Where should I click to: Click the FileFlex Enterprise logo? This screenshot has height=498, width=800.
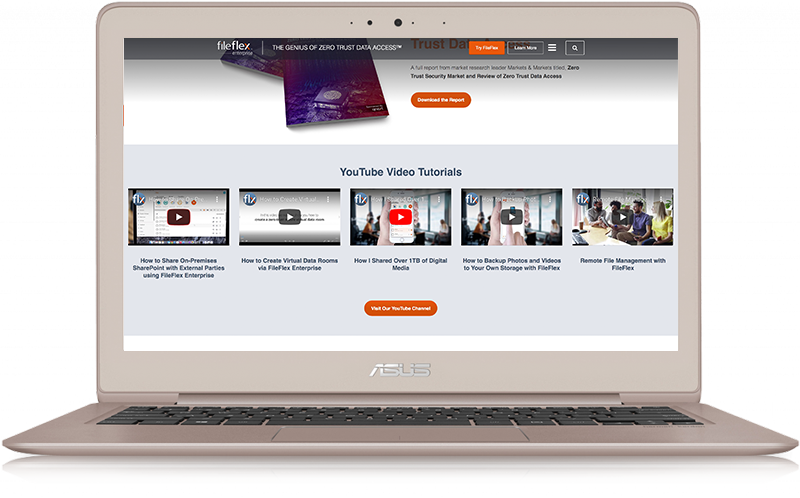[235, 47]
